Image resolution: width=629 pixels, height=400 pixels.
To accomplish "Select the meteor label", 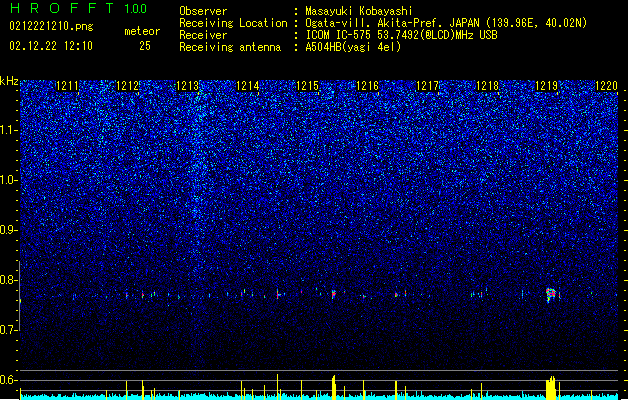I will point(142,31).
